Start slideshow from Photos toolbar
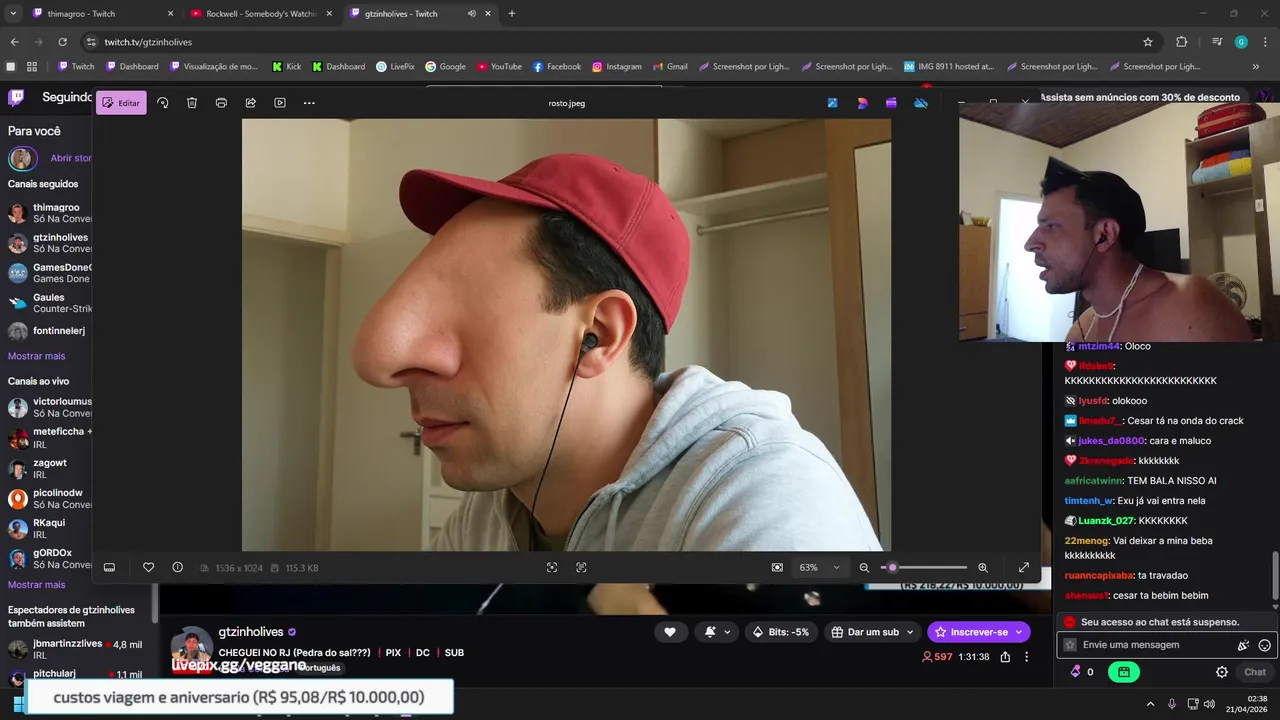The height and width of the screenshot is (720, 1280). (280, 103)
